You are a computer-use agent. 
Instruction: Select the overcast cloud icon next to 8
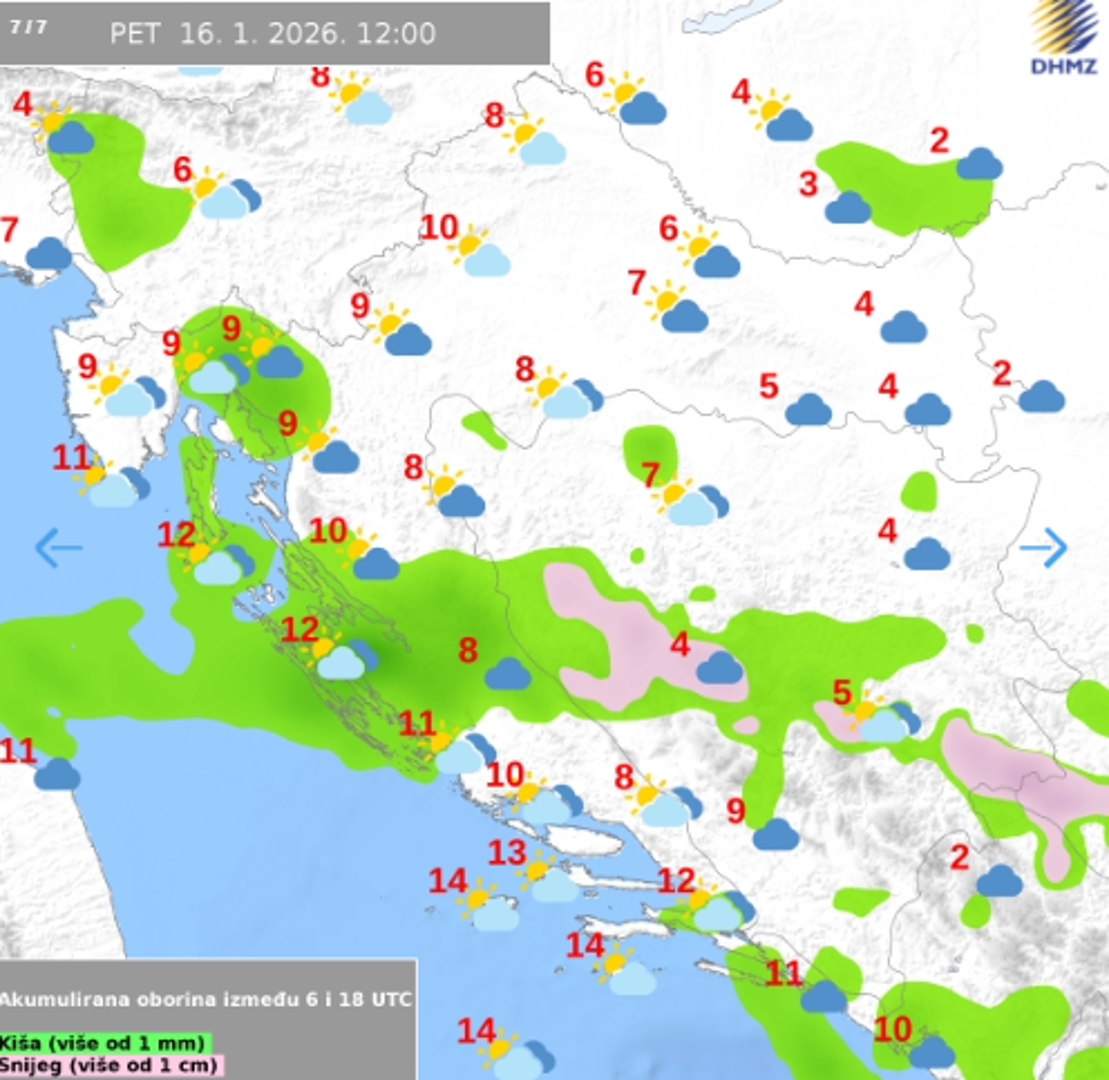(x=507, y=674)
